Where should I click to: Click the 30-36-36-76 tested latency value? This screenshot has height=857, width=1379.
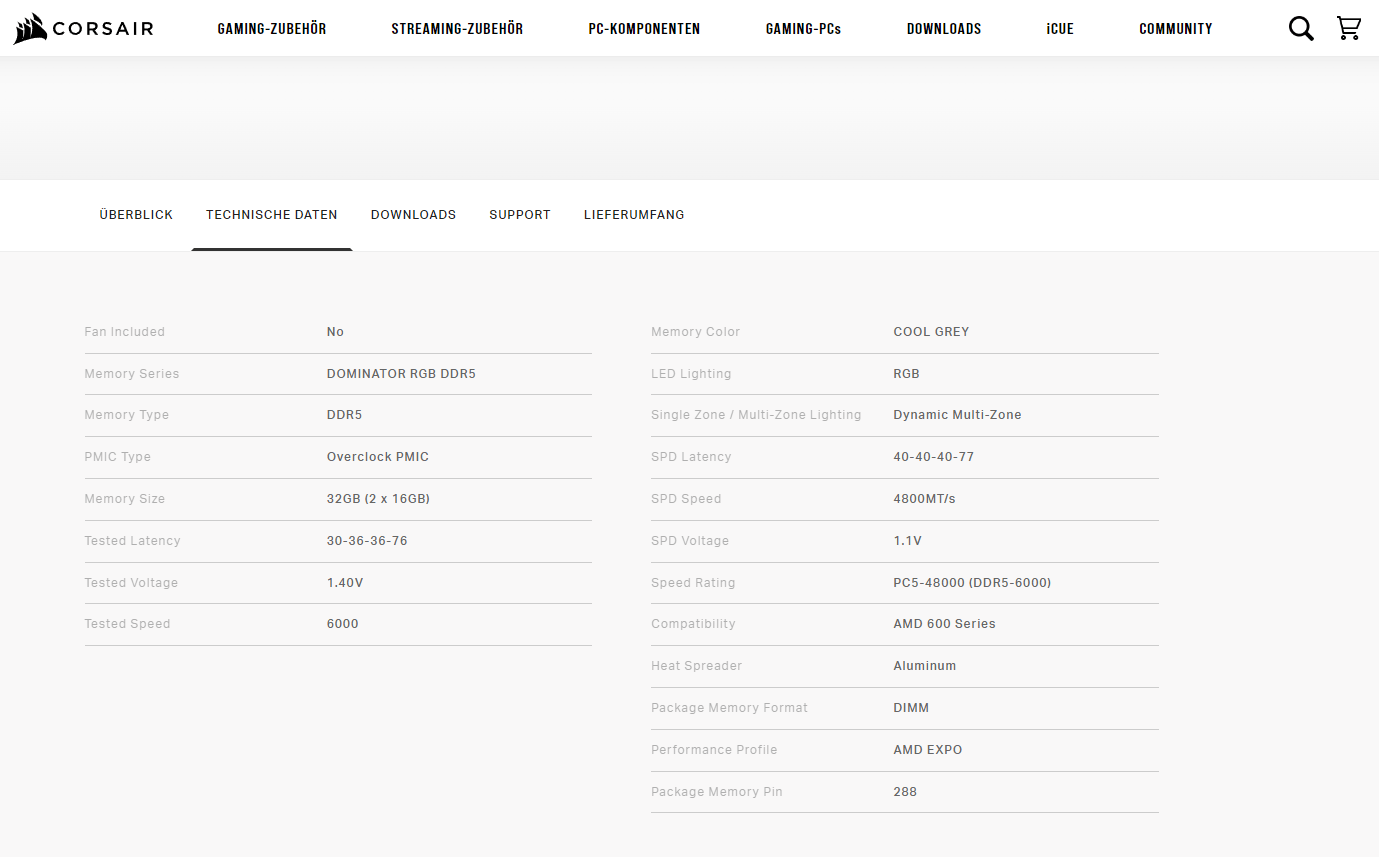click(367, 541)
